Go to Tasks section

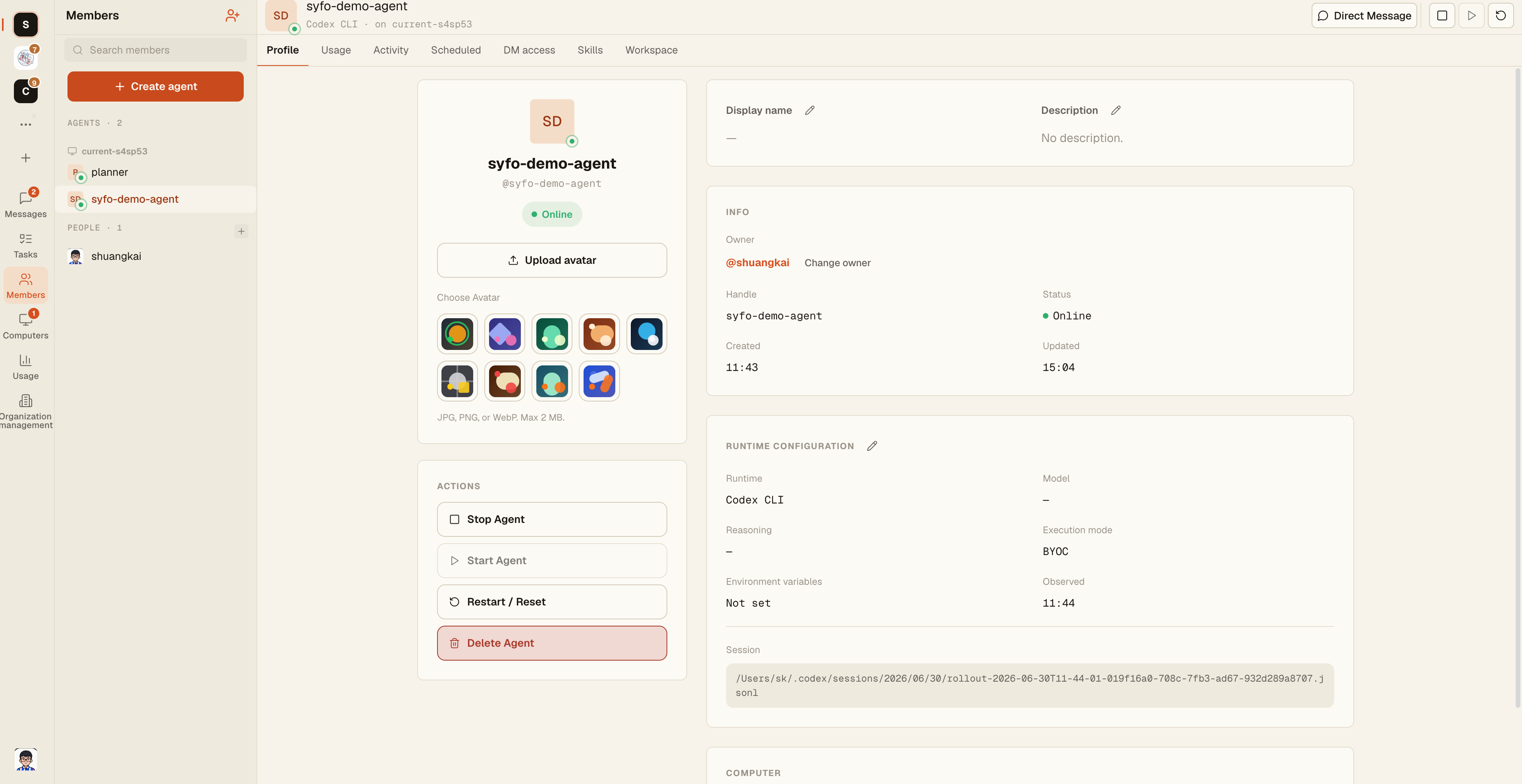25,245
